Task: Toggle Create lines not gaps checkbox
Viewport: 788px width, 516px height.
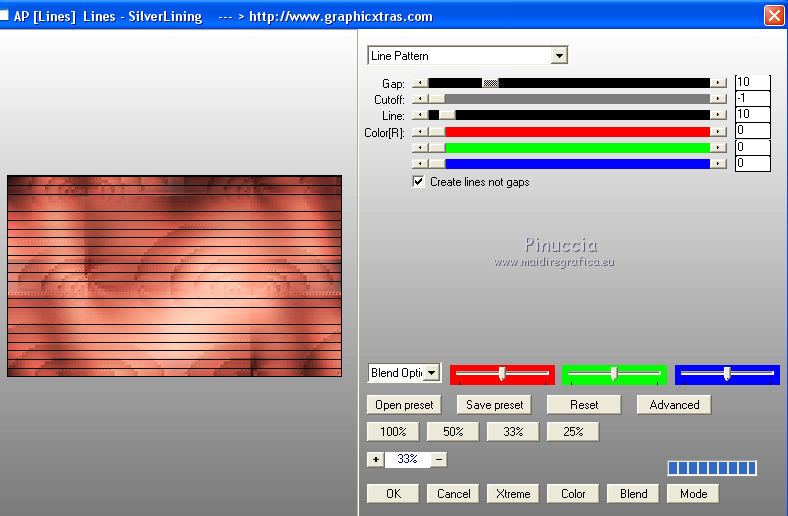Action: [418, 181]
